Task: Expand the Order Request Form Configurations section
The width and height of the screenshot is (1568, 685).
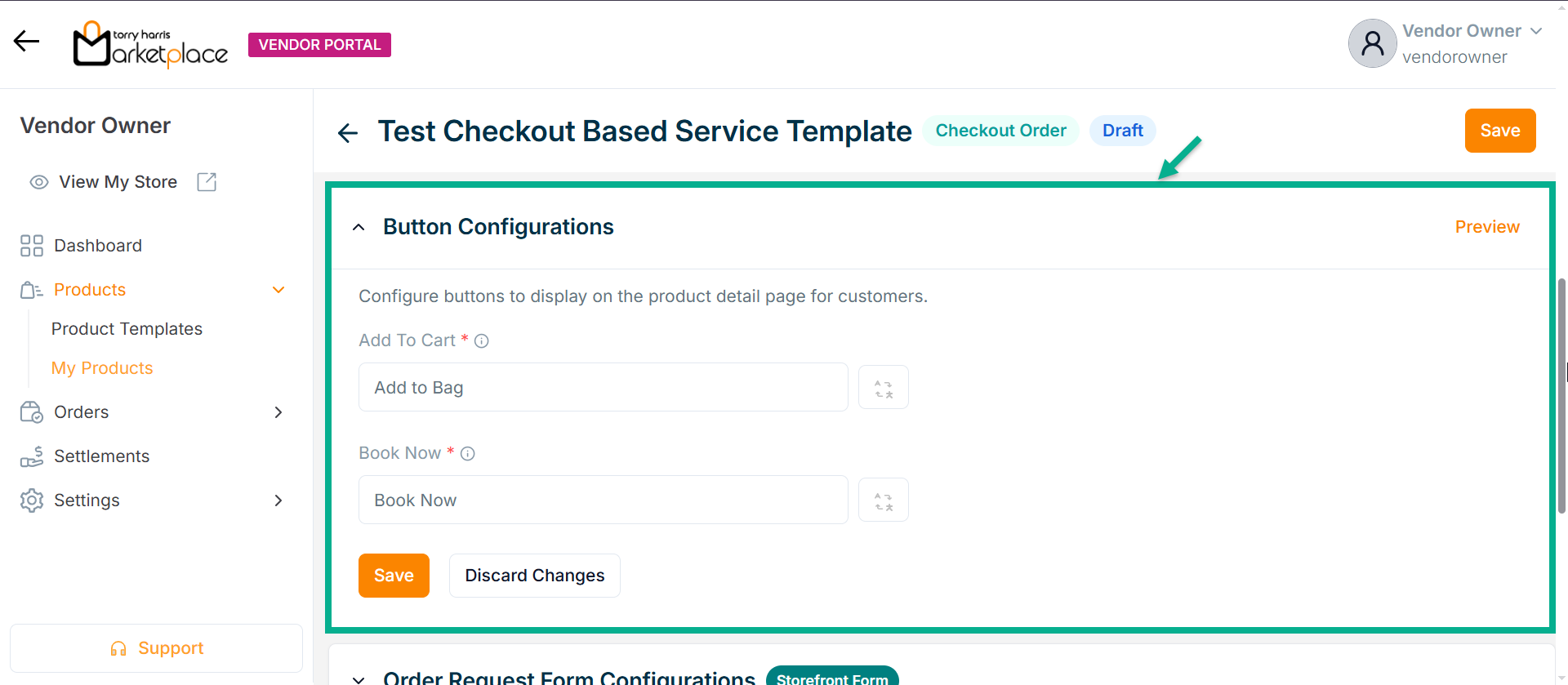Action: (x=359, y=678)
